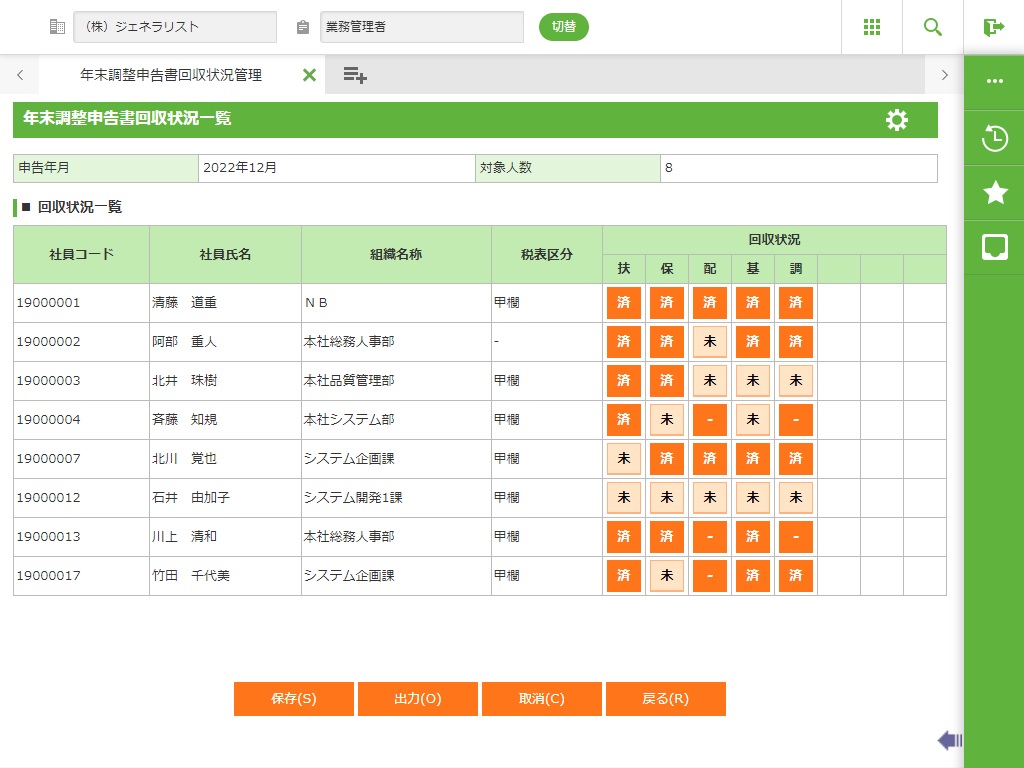
Task: Open the apps grid menu icon
Action: coord(871,27)
